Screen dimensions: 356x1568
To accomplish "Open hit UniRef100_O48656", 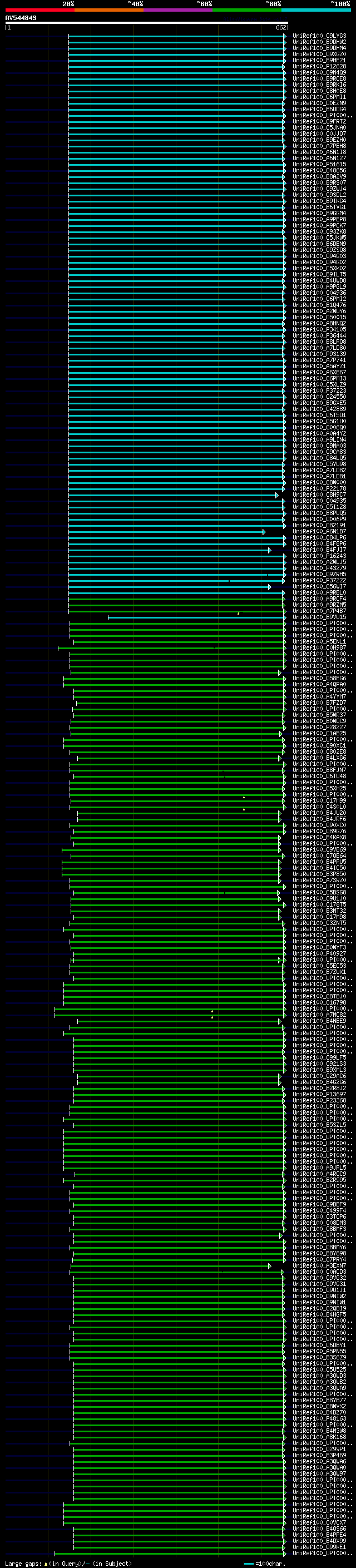I will [x=319, y=171].
